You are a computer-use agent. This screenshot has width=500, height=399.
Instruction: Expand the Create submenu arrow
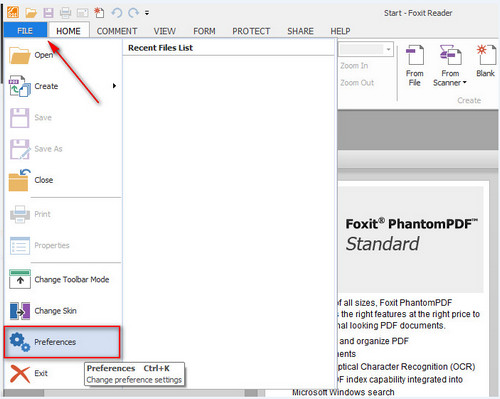114,86
